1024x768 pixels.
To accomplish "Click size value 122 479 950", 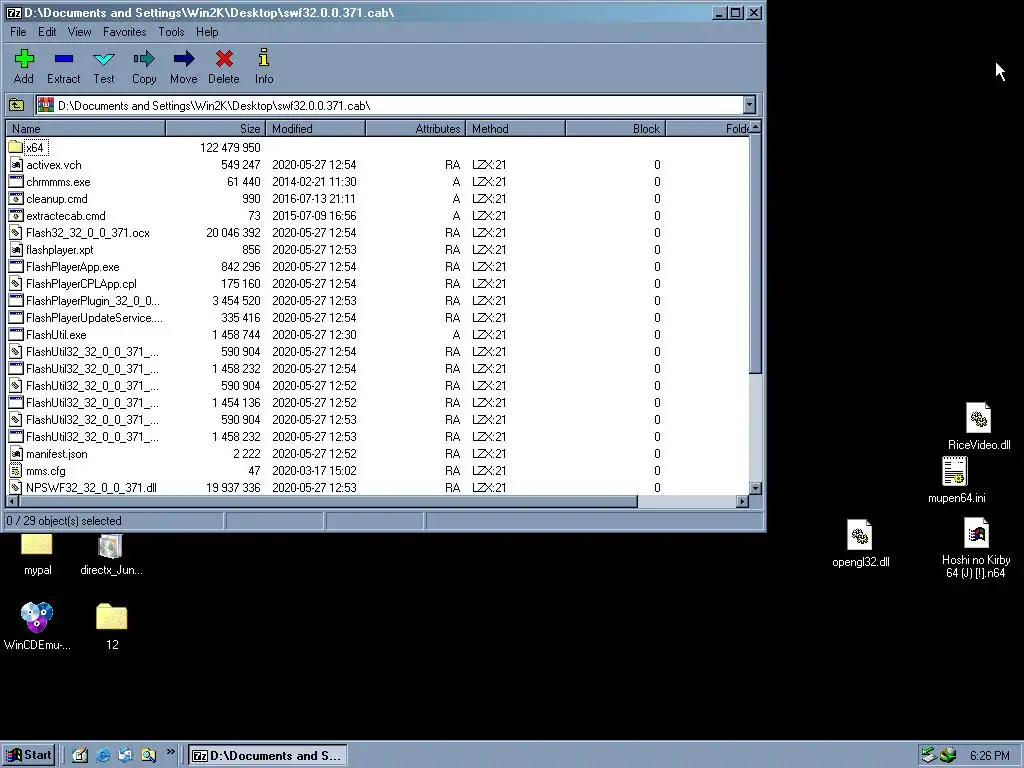I will coord(230,148).
